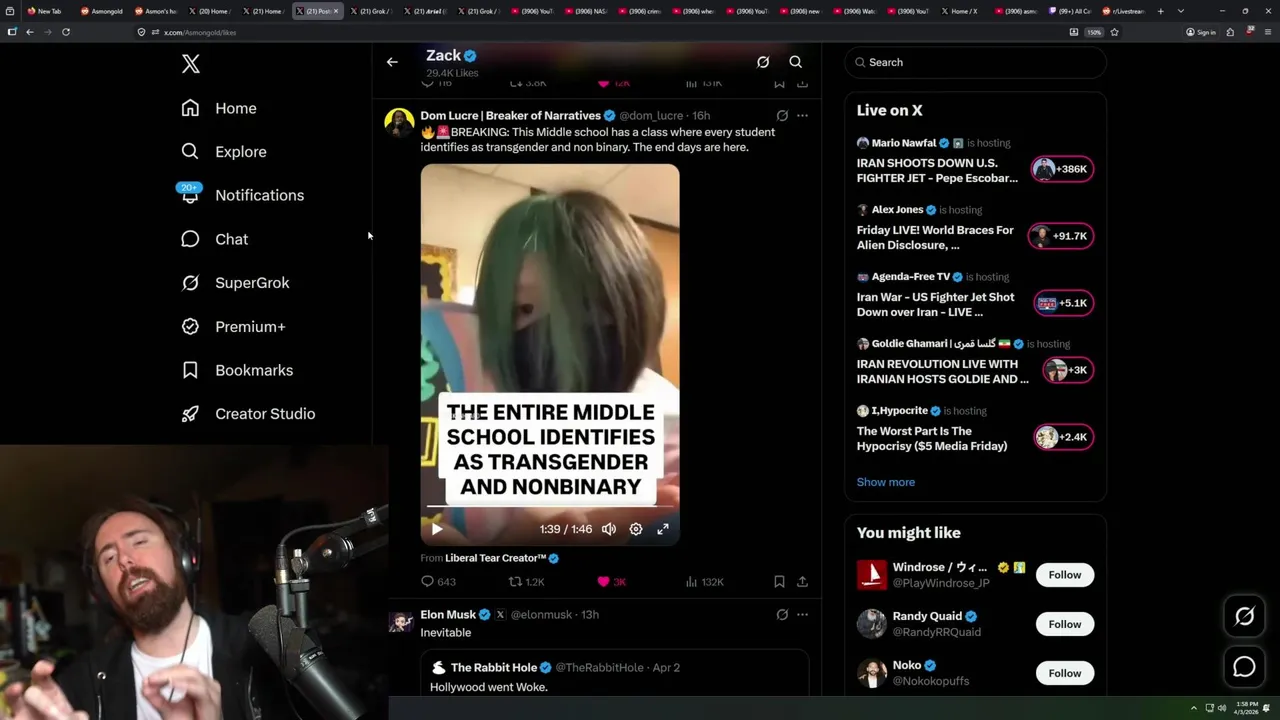The image size is (1280, 720).
Task: Mute the video volume
Action: tap(609, 529)
